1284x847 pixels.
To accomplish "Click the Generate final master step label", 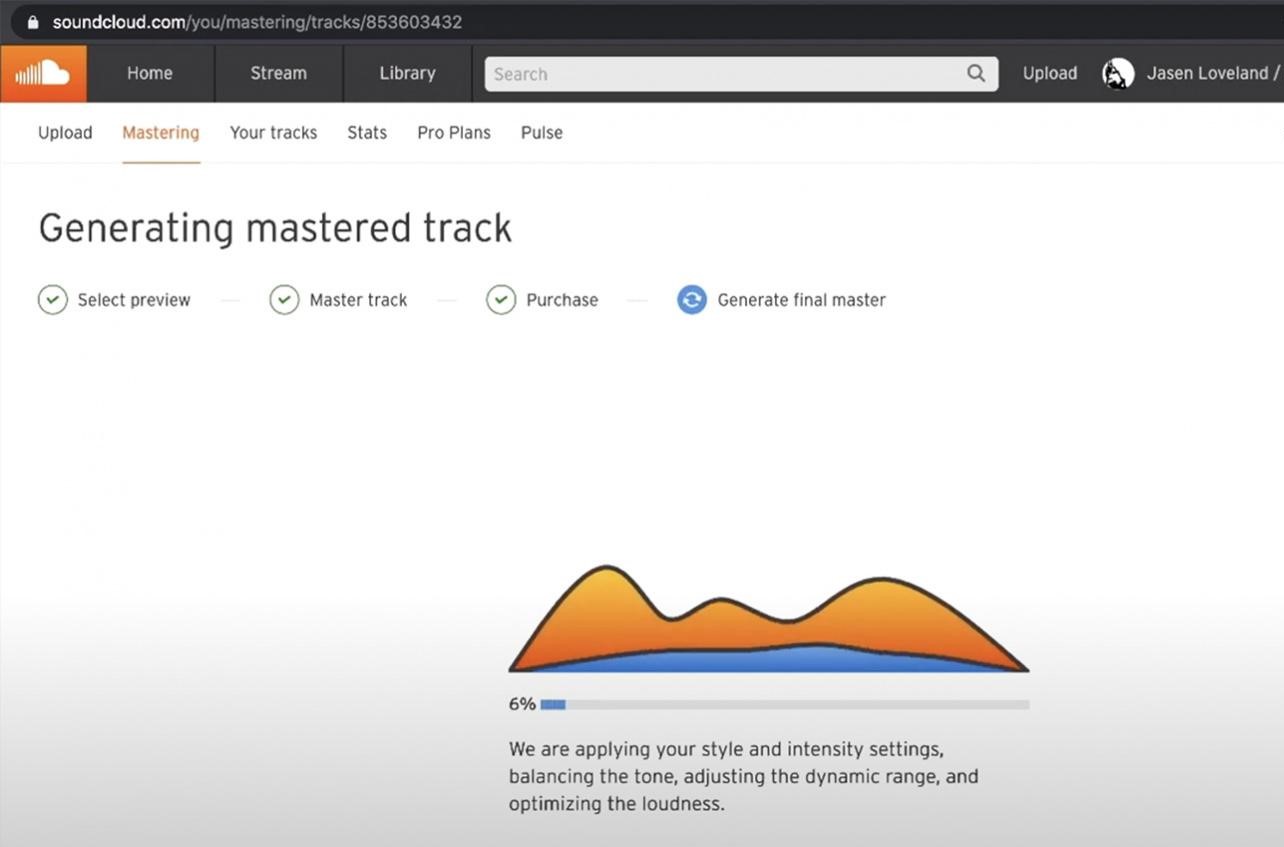I will coord(802,300).
